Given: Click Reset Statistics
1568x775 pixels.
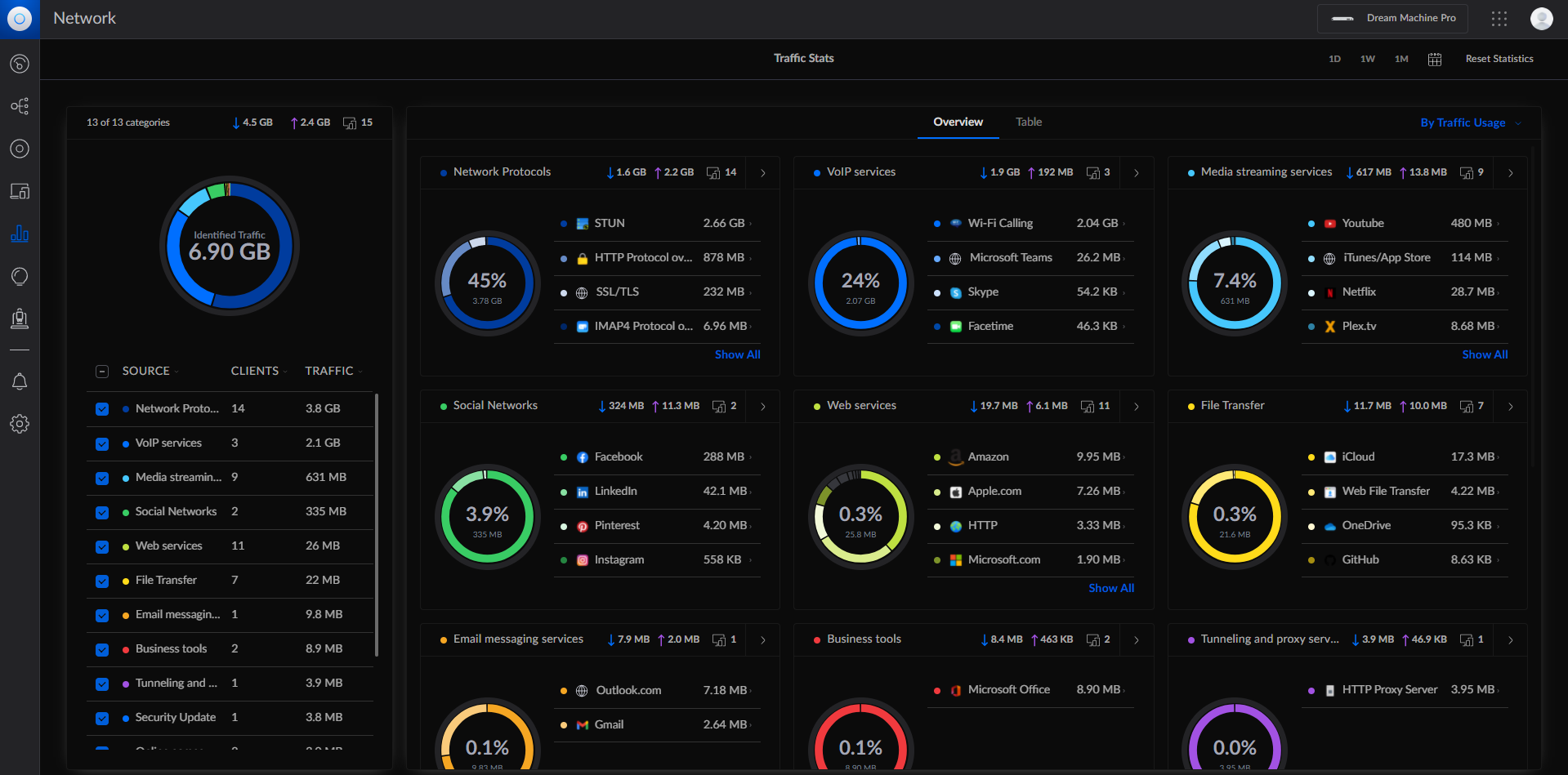Looking at the screenshot, I should [x=1499, y=59].
